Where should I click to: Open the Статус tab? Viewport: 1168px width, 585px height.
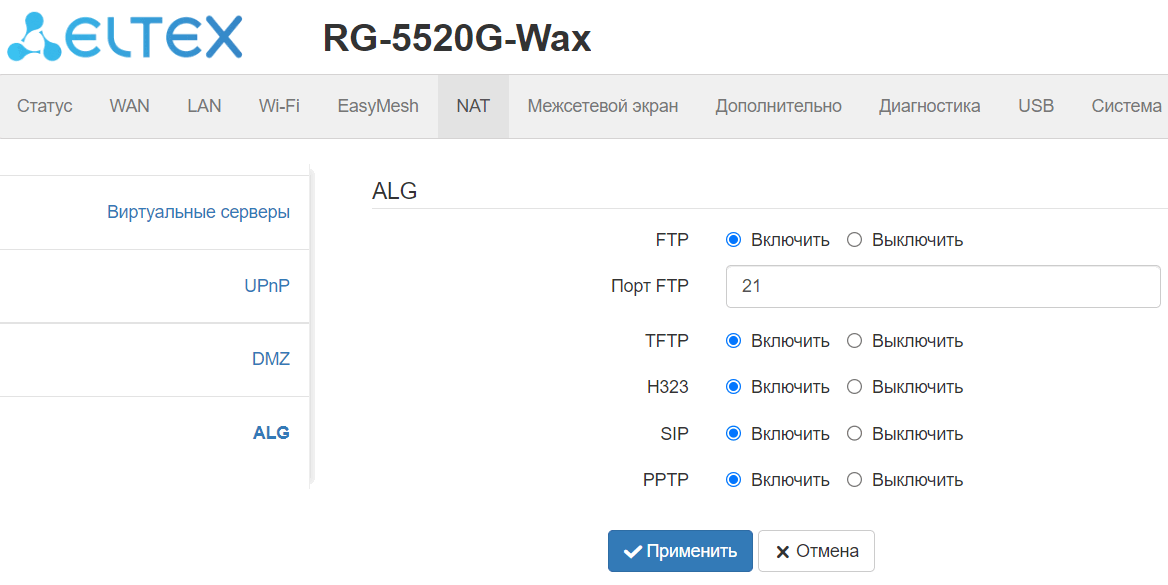click(45, 106)
